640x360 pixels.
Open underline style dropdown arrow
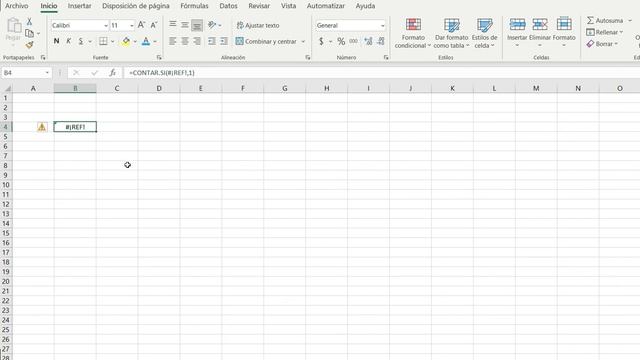[90, 42]
